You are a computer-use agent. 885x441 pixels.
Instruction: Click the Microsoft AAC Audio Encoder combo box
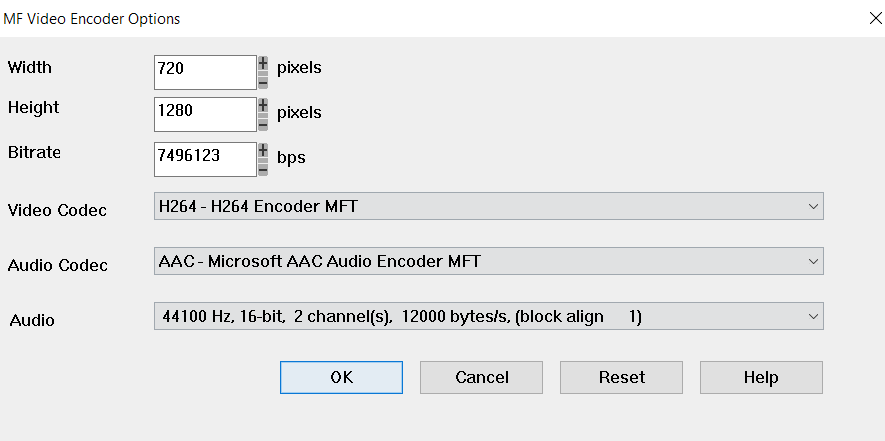489,261
